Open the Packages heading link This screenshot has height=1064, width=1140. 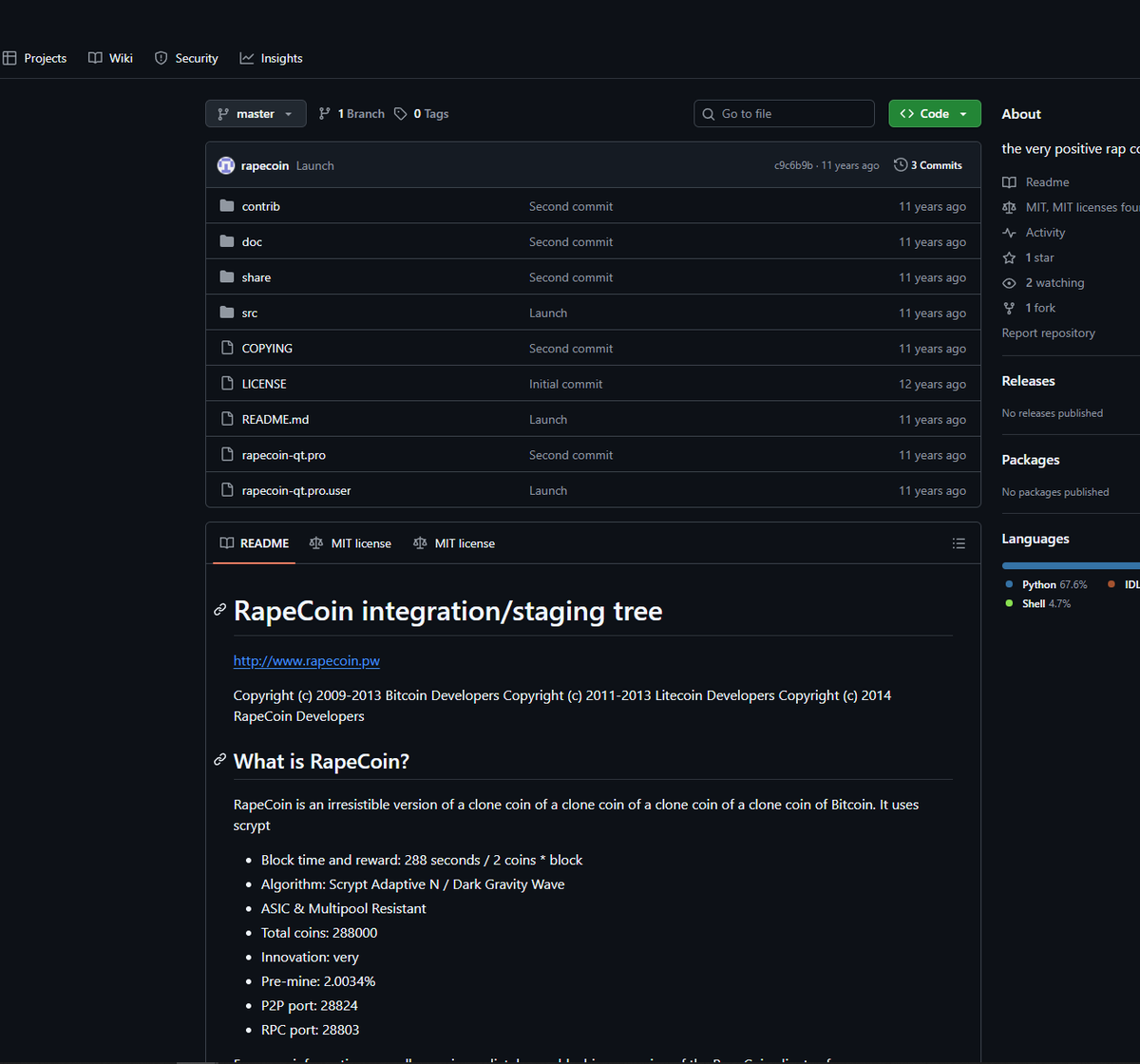click(x=1031, y=460)
